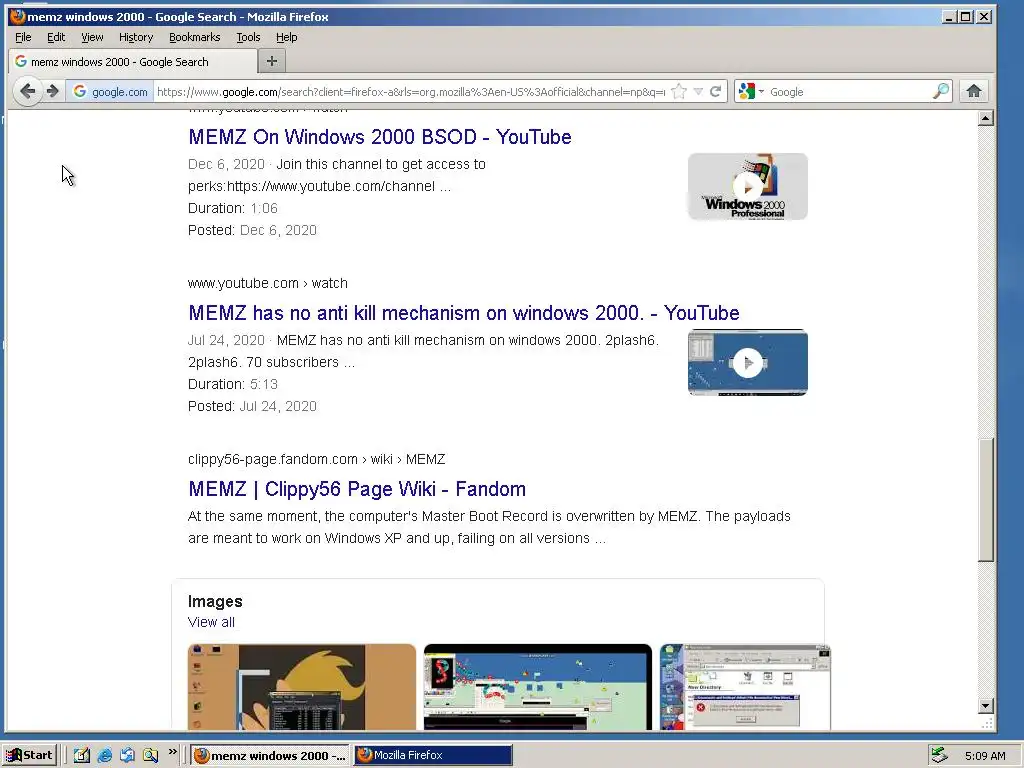1024x768 pixels.
Task: Click Show Desktop quick launch icon
Action: (x=82, y=756)
